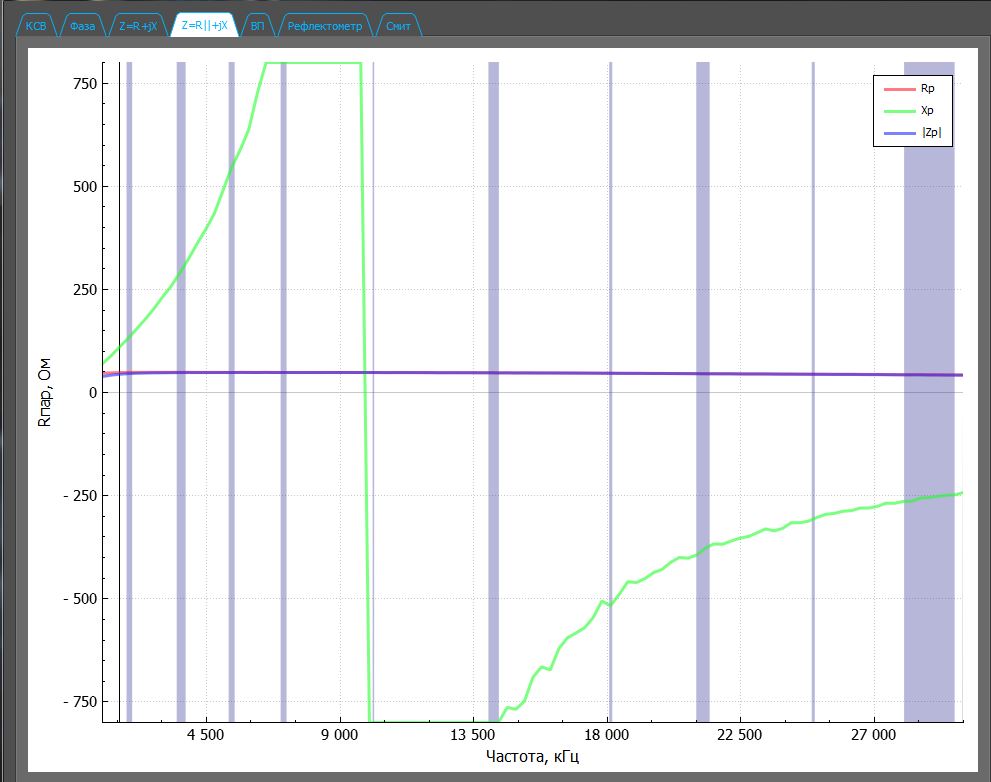Click the black vertical cursor line
Screen dimensions: 991x782
(120, 400)
